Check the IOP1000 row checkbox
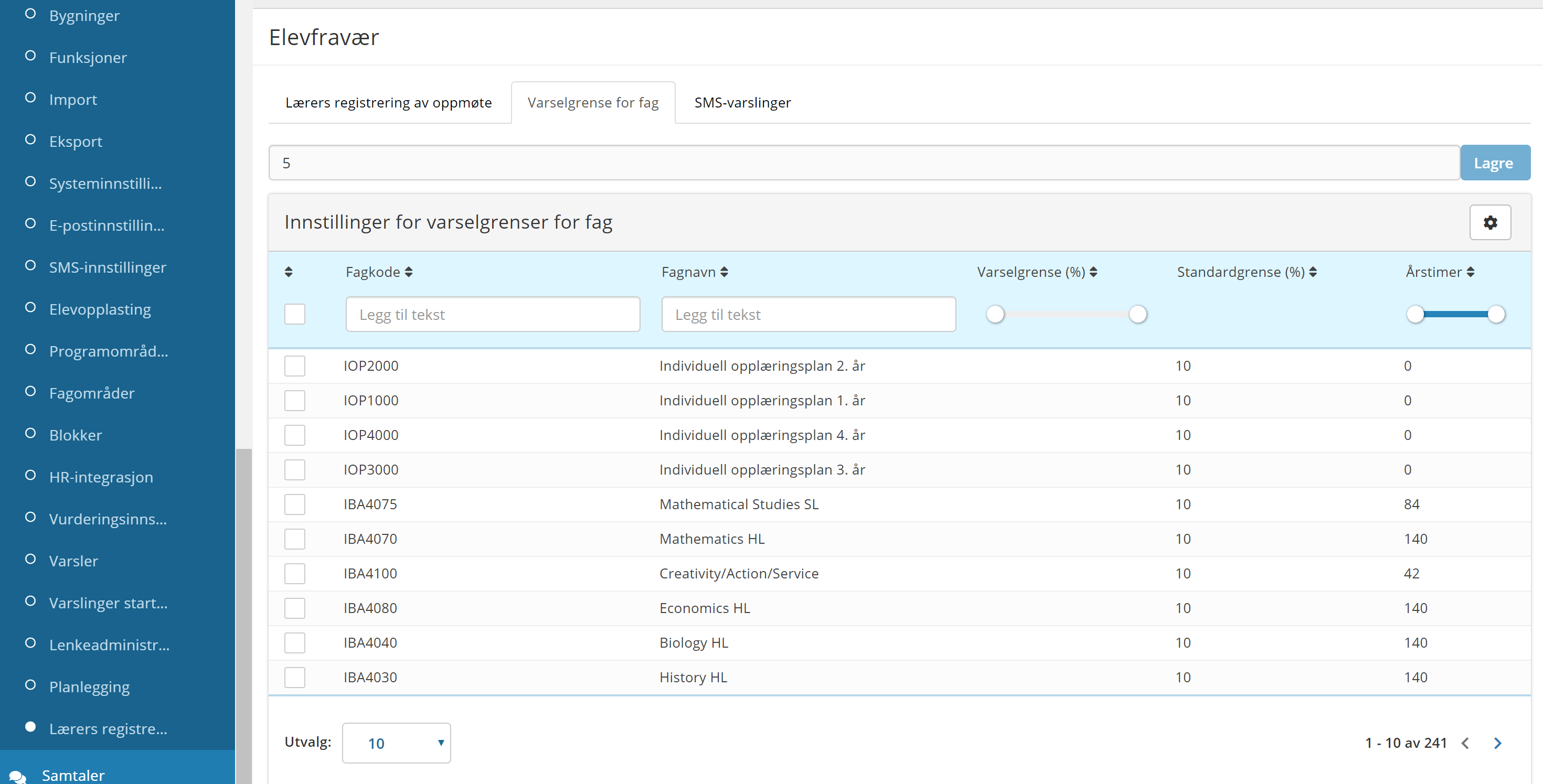Screen dimensions: 1543x784 [295, 401]
